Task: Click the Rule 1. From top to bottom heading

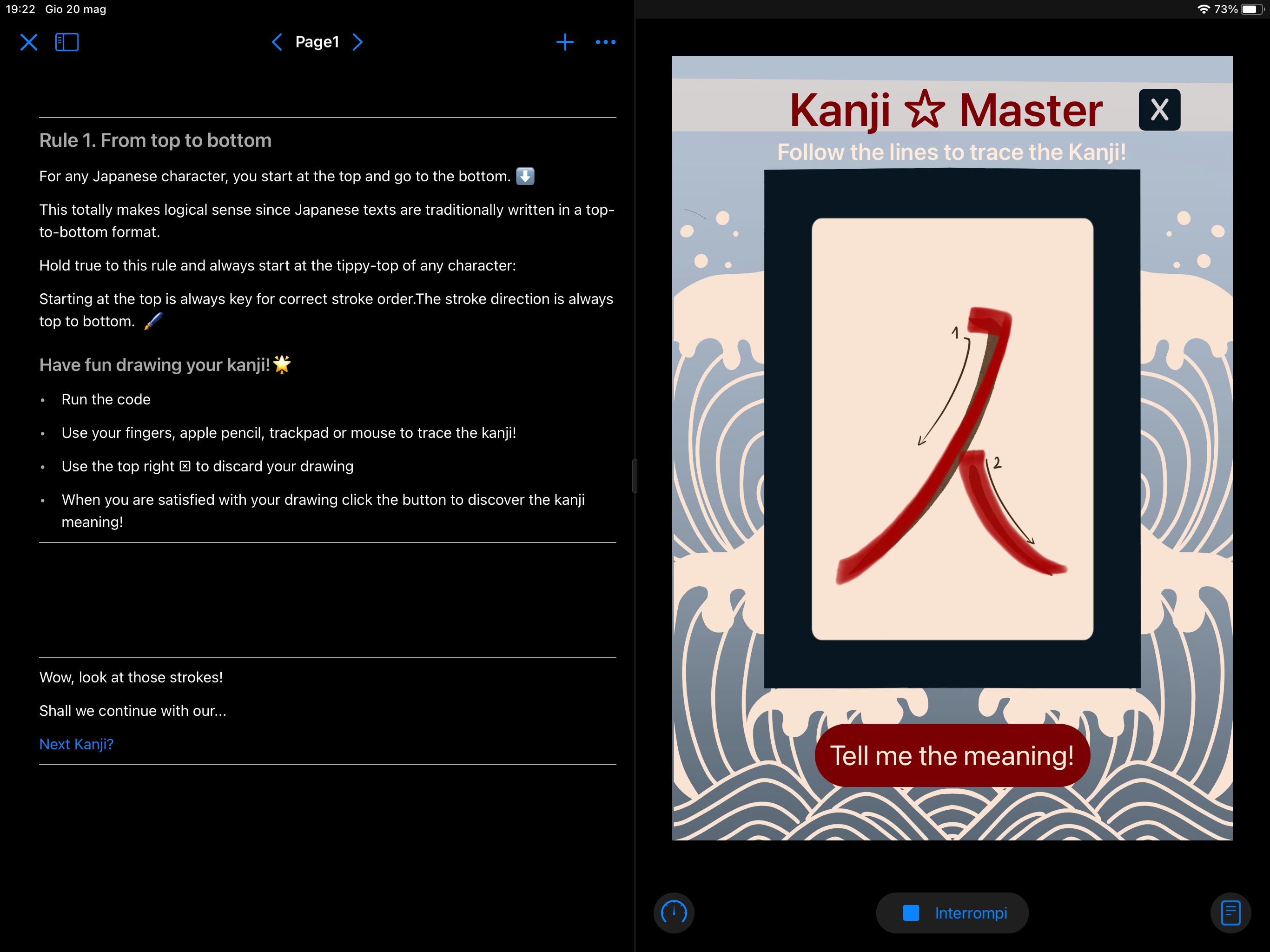Action: point(155,140)
